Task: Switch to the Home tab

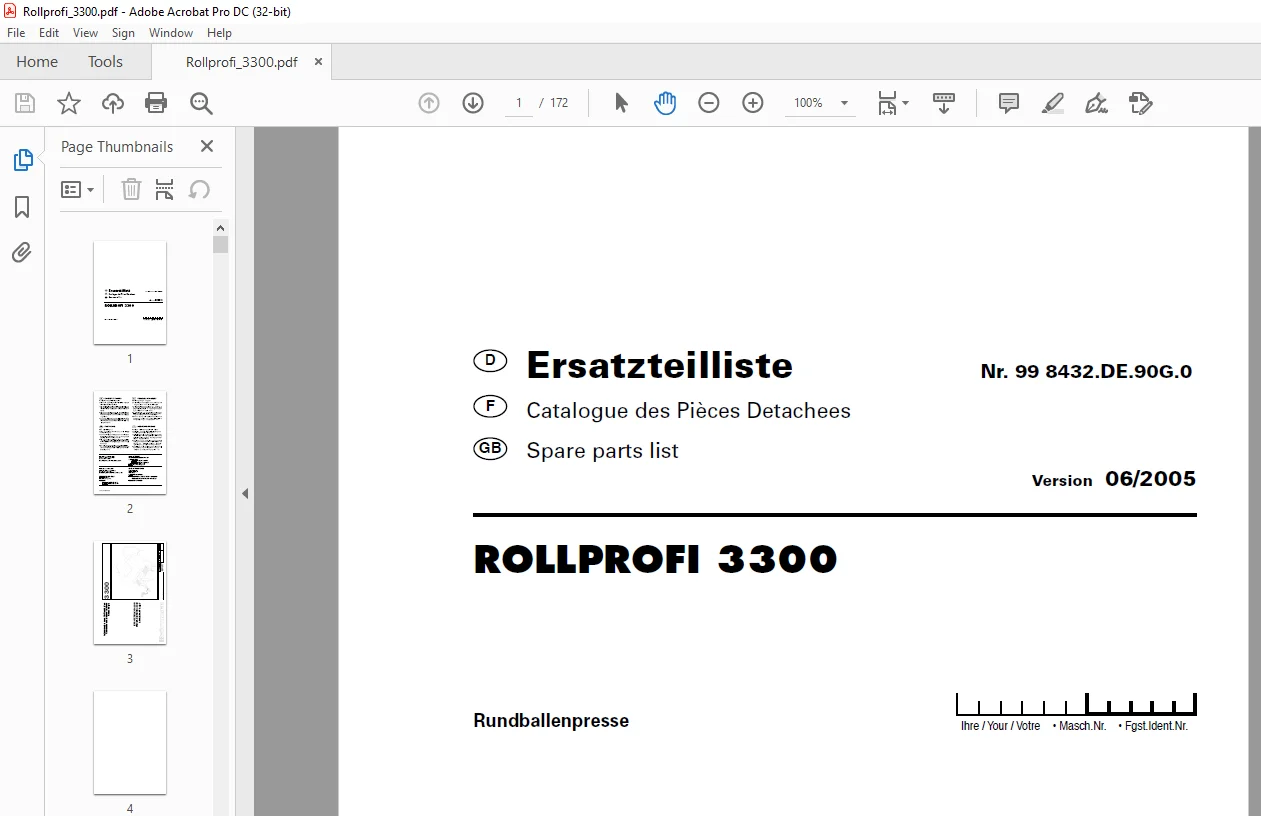Action: pyautogui.click(x=37, y=62)
